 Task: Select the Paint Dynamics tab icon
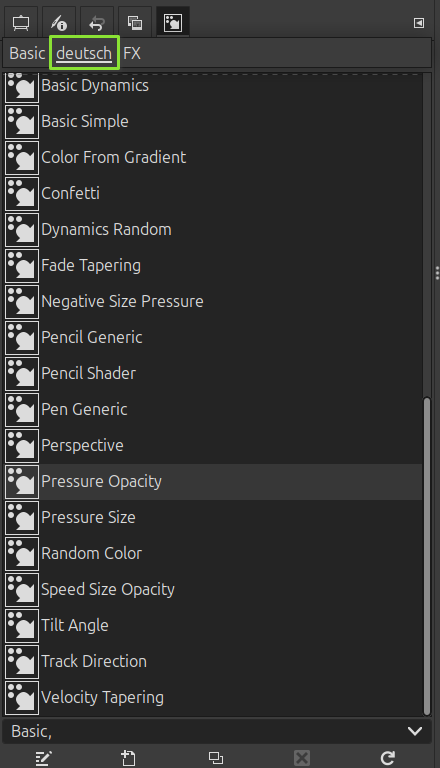(x=173, y=23)
